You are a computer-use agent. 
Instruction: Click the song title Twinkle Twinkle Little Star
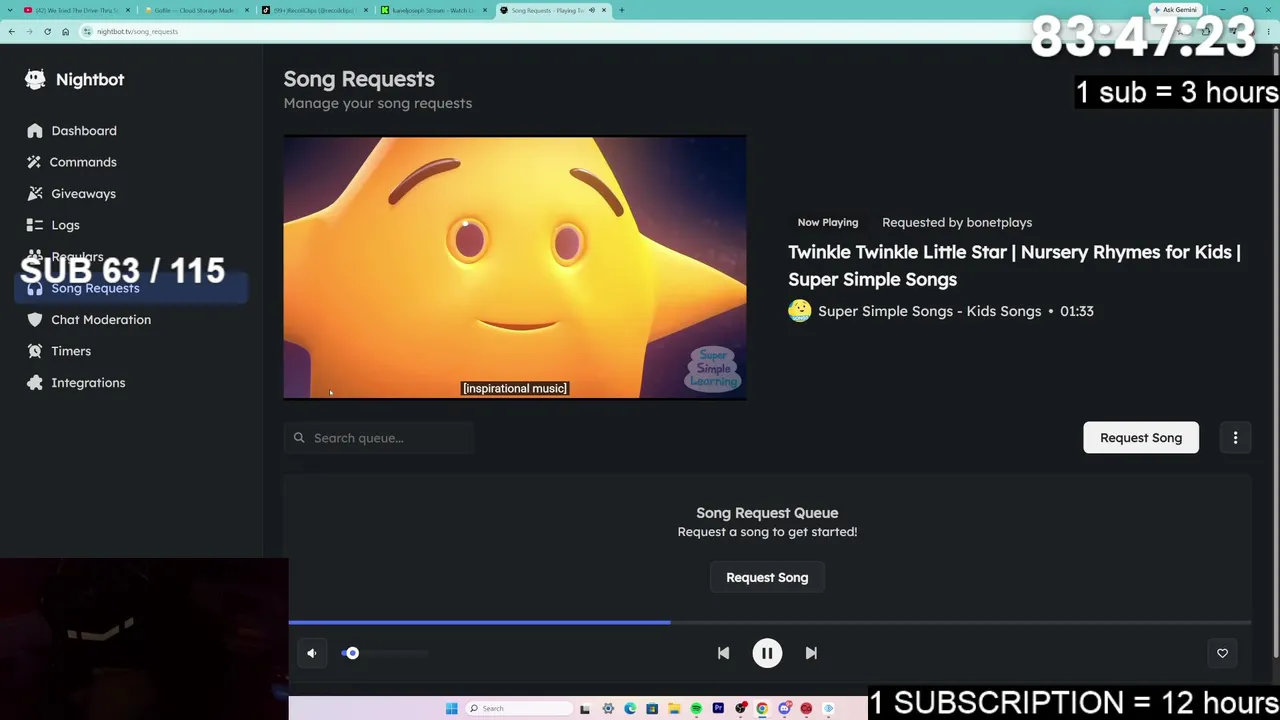click(1014, 266)
